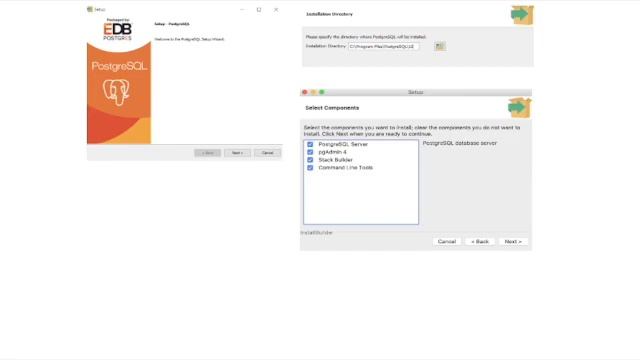
Task: Click the EDB Postgres logo
Action: pyautogui.click(x=118, y=29)
